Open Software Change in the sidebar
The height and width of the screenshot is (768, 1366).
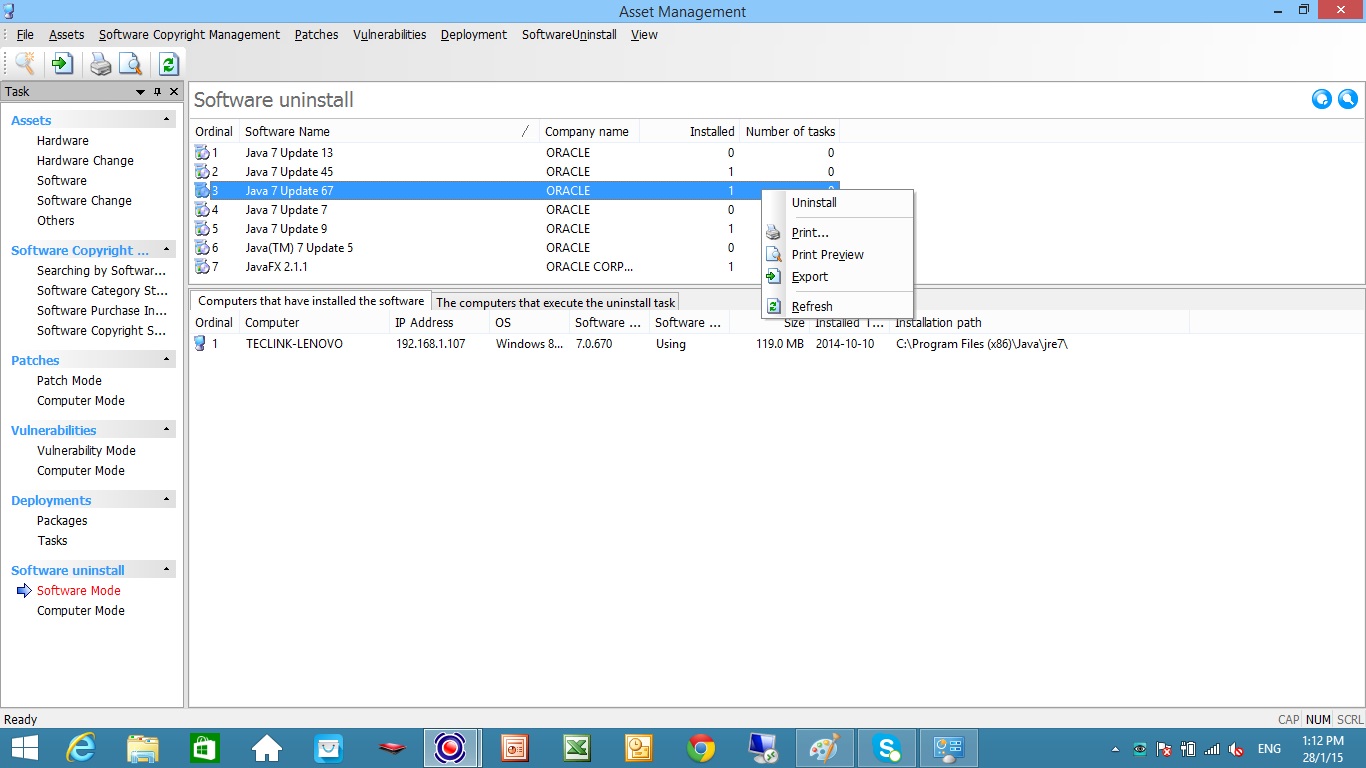point(84,200)
